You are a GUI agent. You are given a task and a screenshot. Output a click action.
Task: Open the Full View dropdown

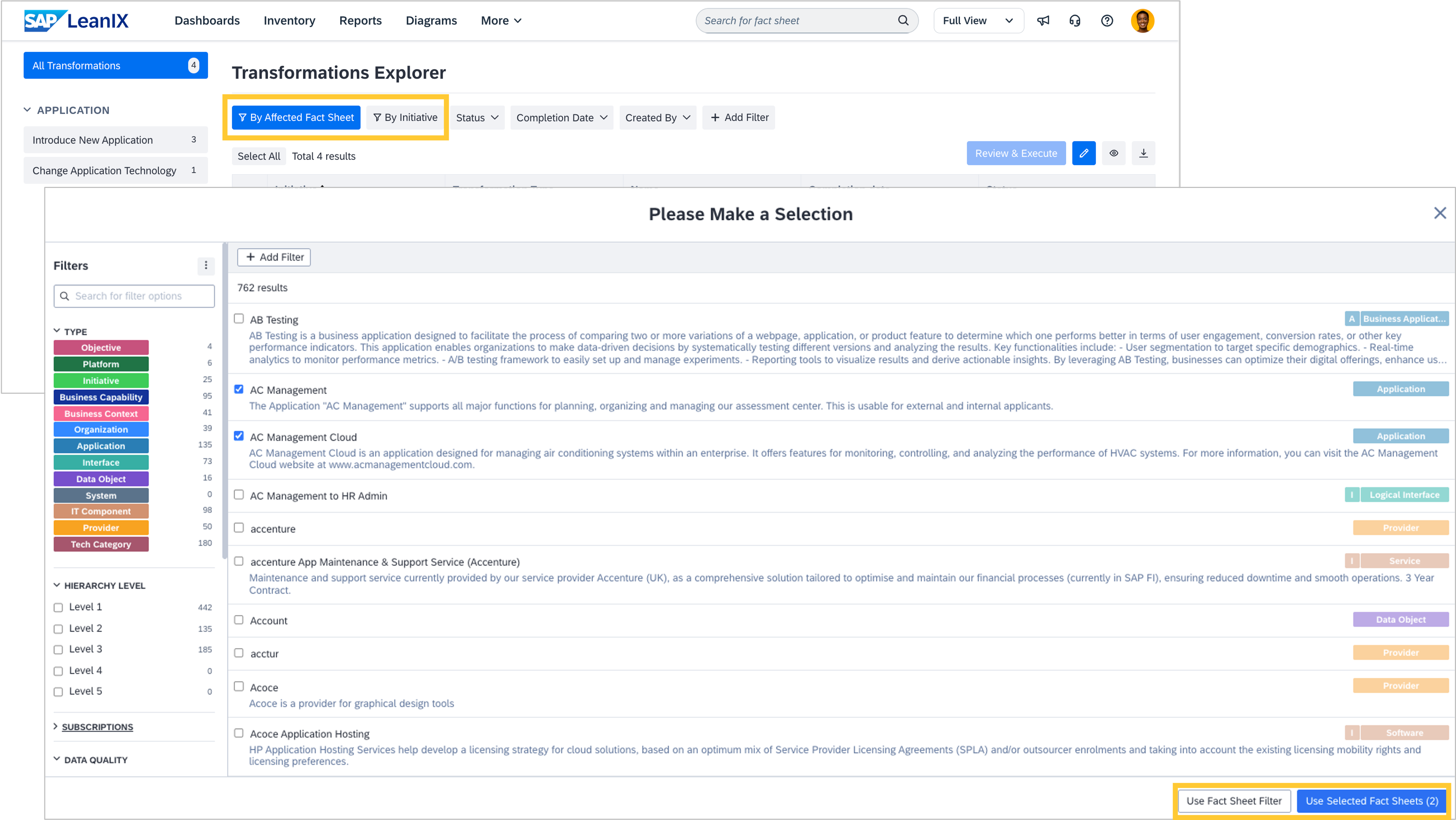[x=978, y=21]
